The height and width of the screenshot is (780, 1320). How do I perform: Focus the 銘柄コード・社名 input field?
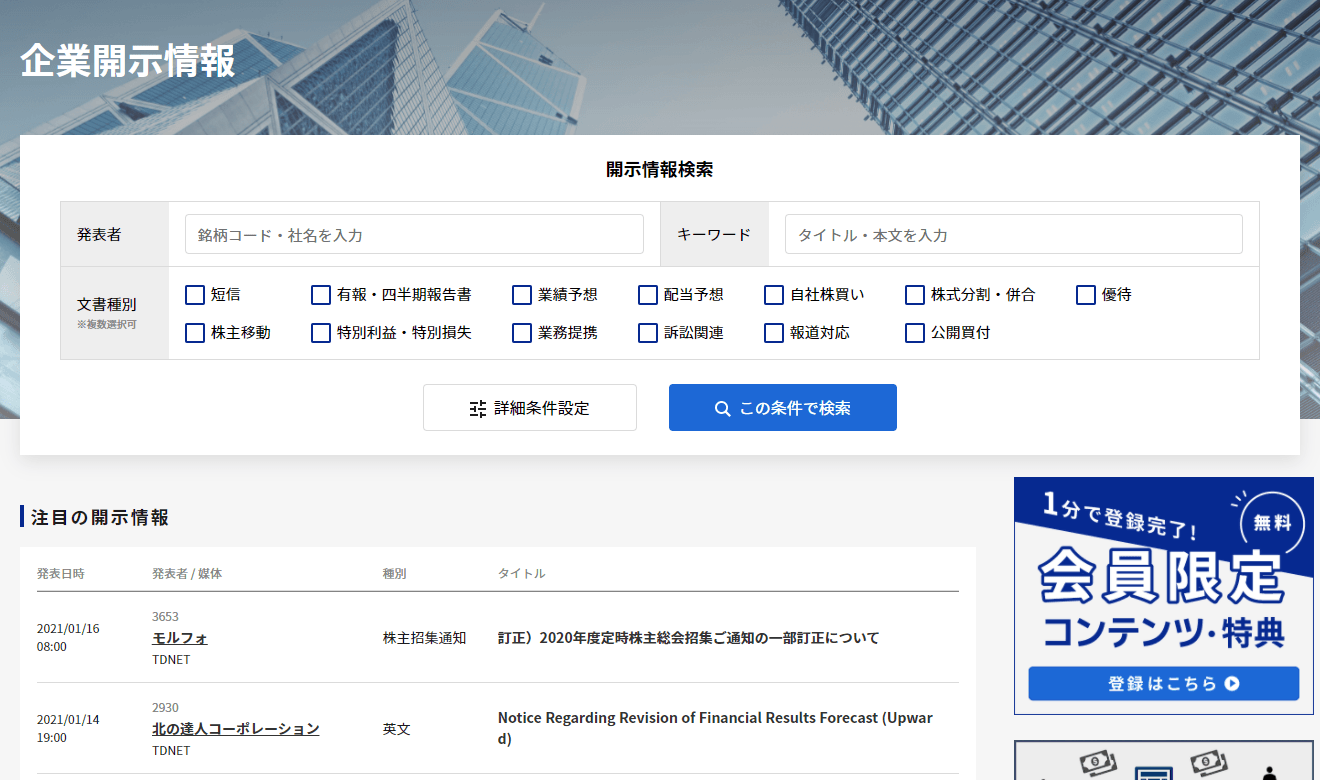pos(414,235)
